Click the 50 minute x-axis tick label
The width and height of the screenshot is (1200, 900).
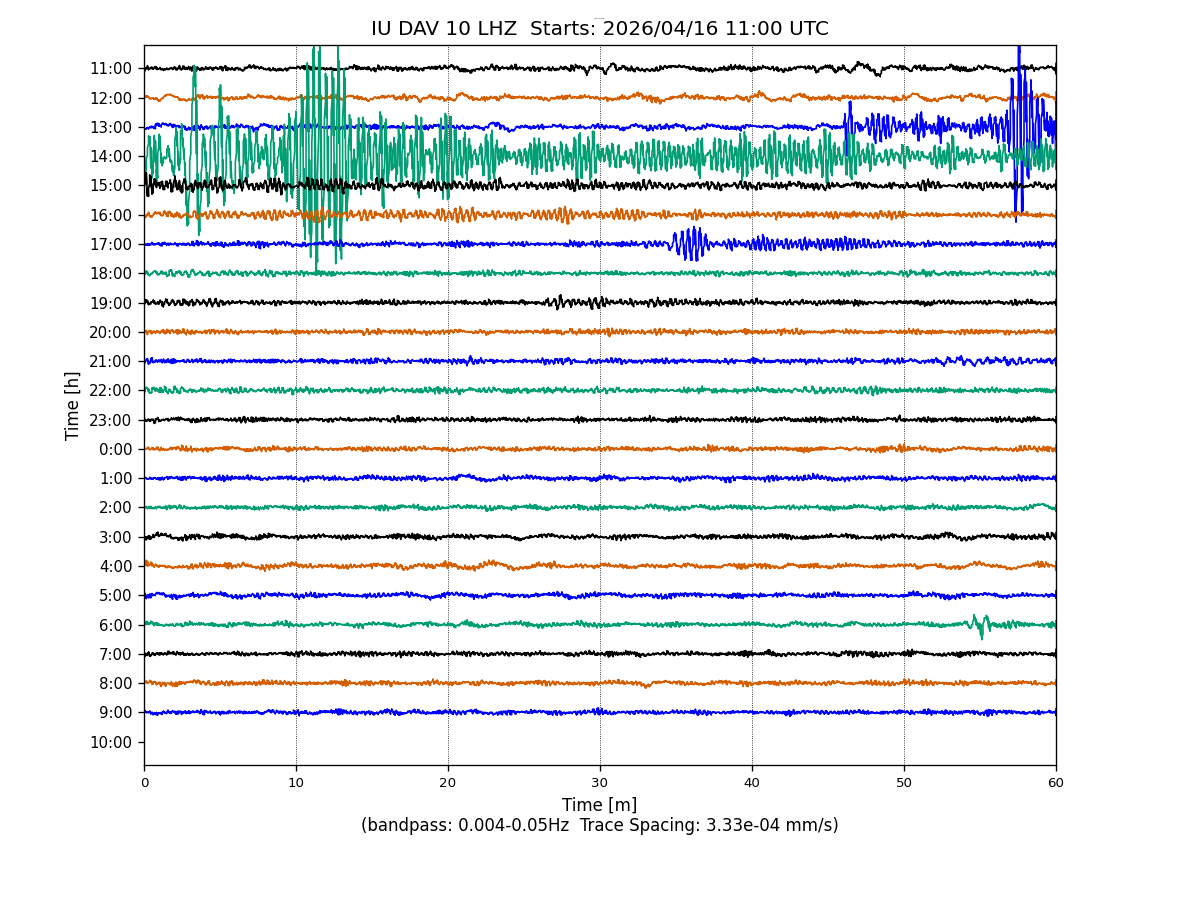[x=904, y=783]
